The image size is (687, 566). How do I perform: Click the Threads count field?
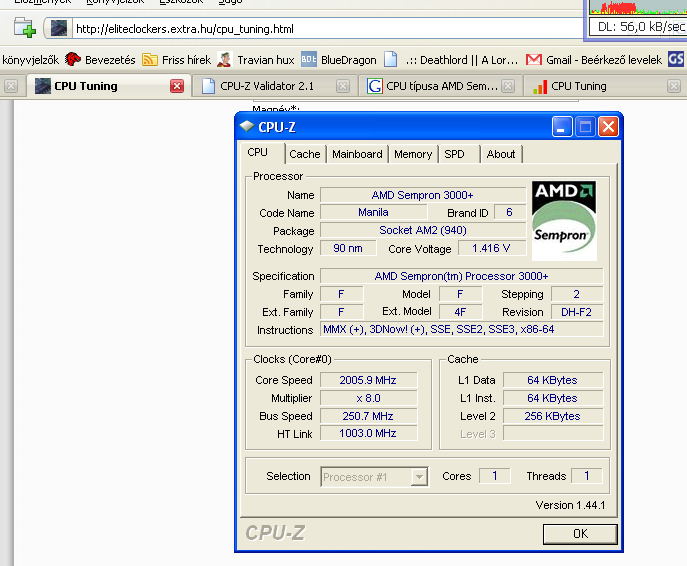(x=587, y=476)
